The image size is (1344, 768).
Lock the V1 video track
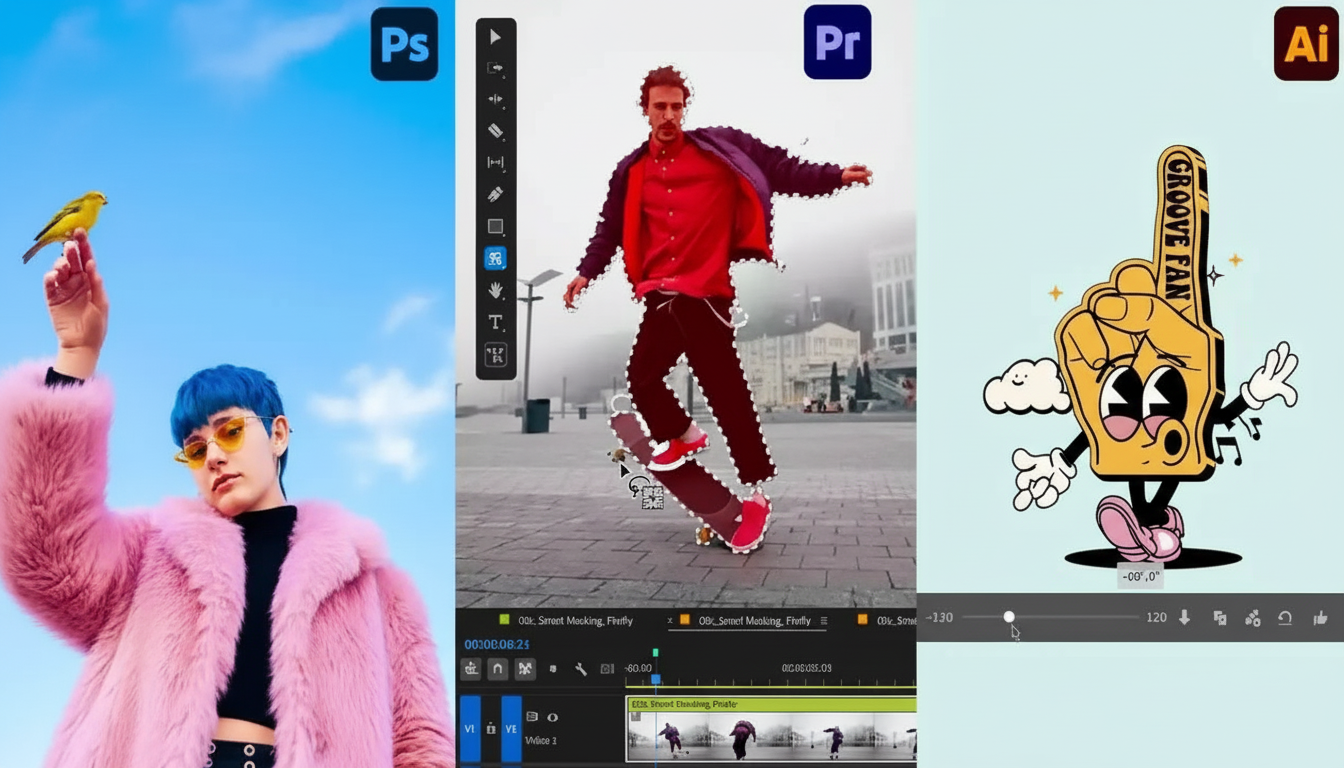490,729
